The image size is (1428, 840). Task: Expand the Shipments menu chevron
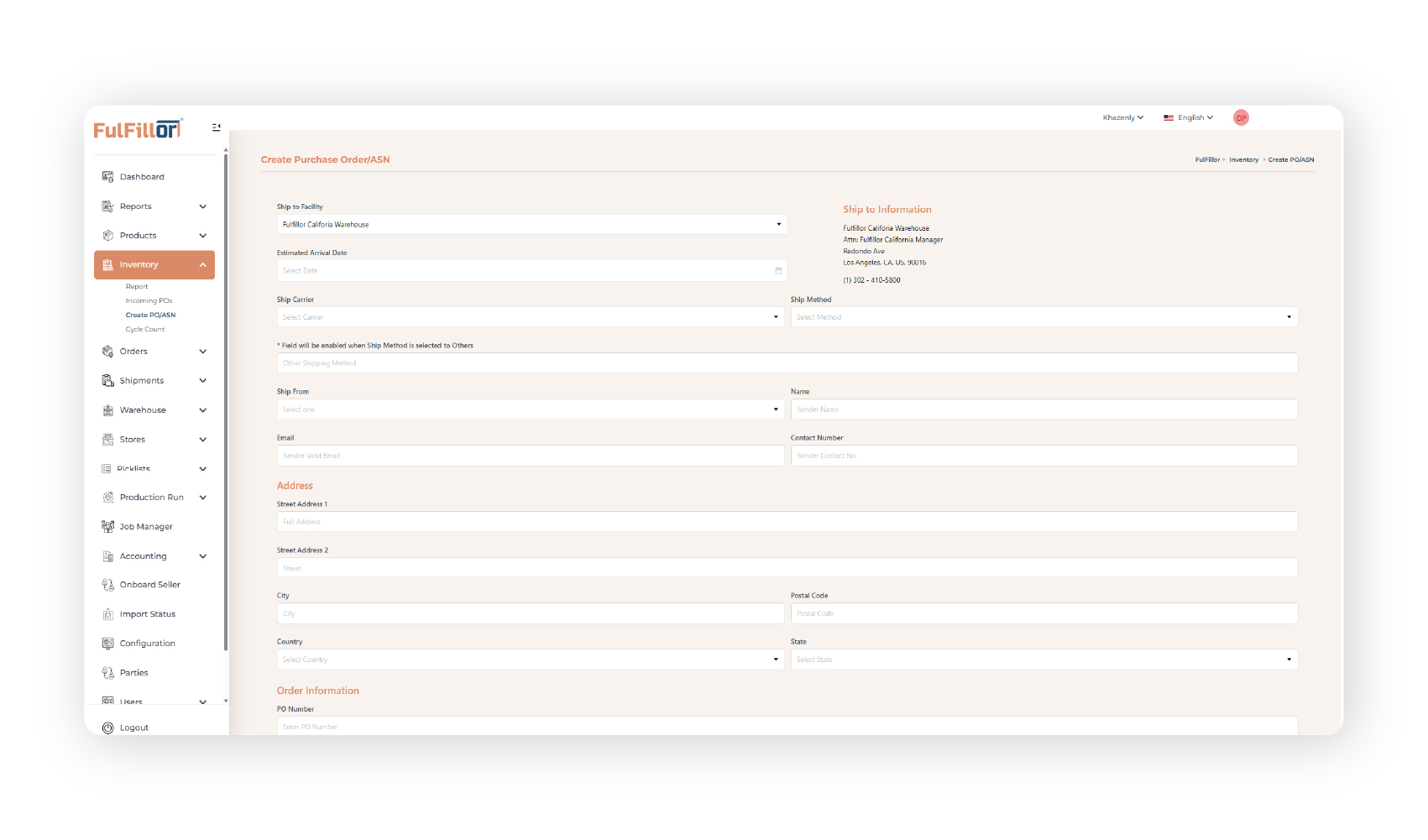[202, 381]
